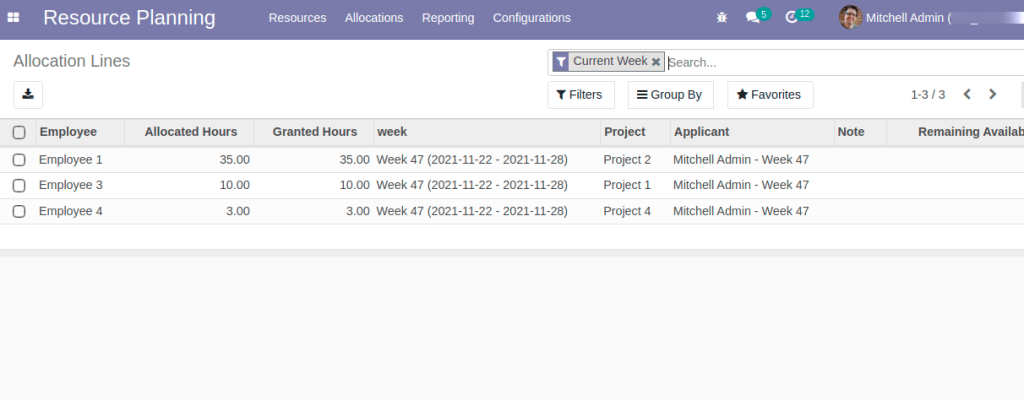Open the Group By dropdown

(x=671, y=95)
